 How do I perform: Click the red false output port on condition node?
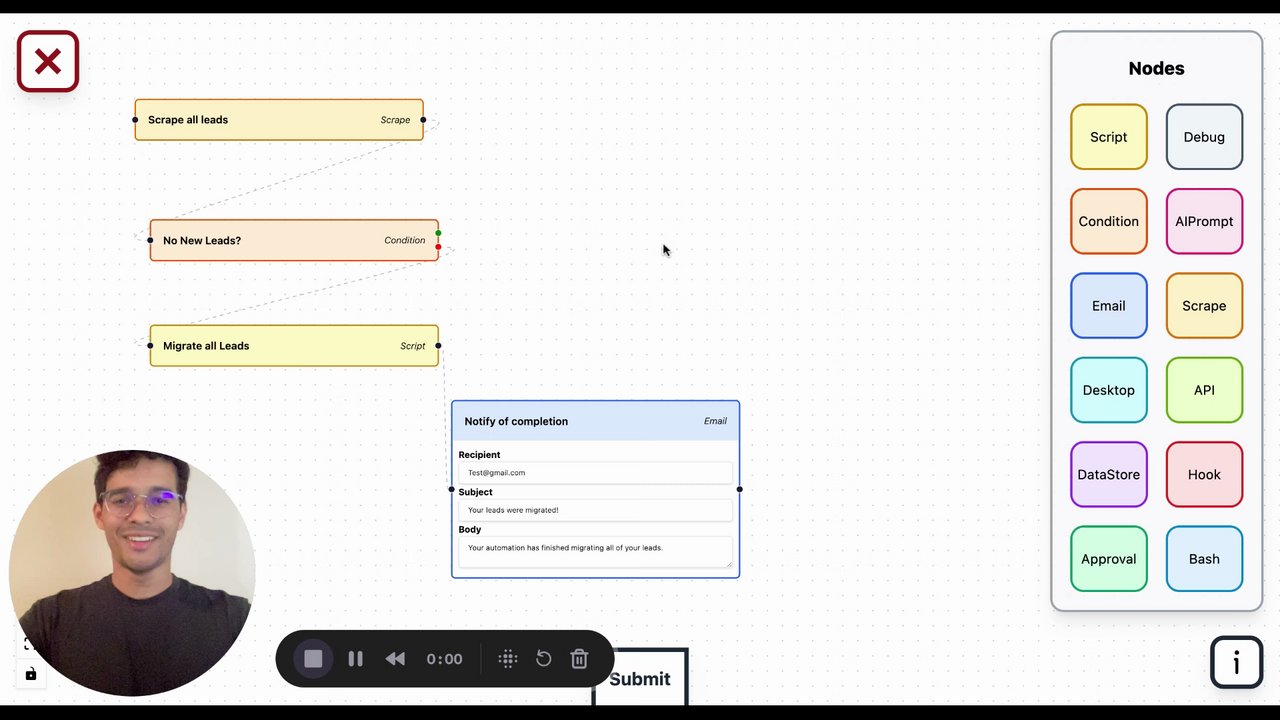tap(438, 247)
